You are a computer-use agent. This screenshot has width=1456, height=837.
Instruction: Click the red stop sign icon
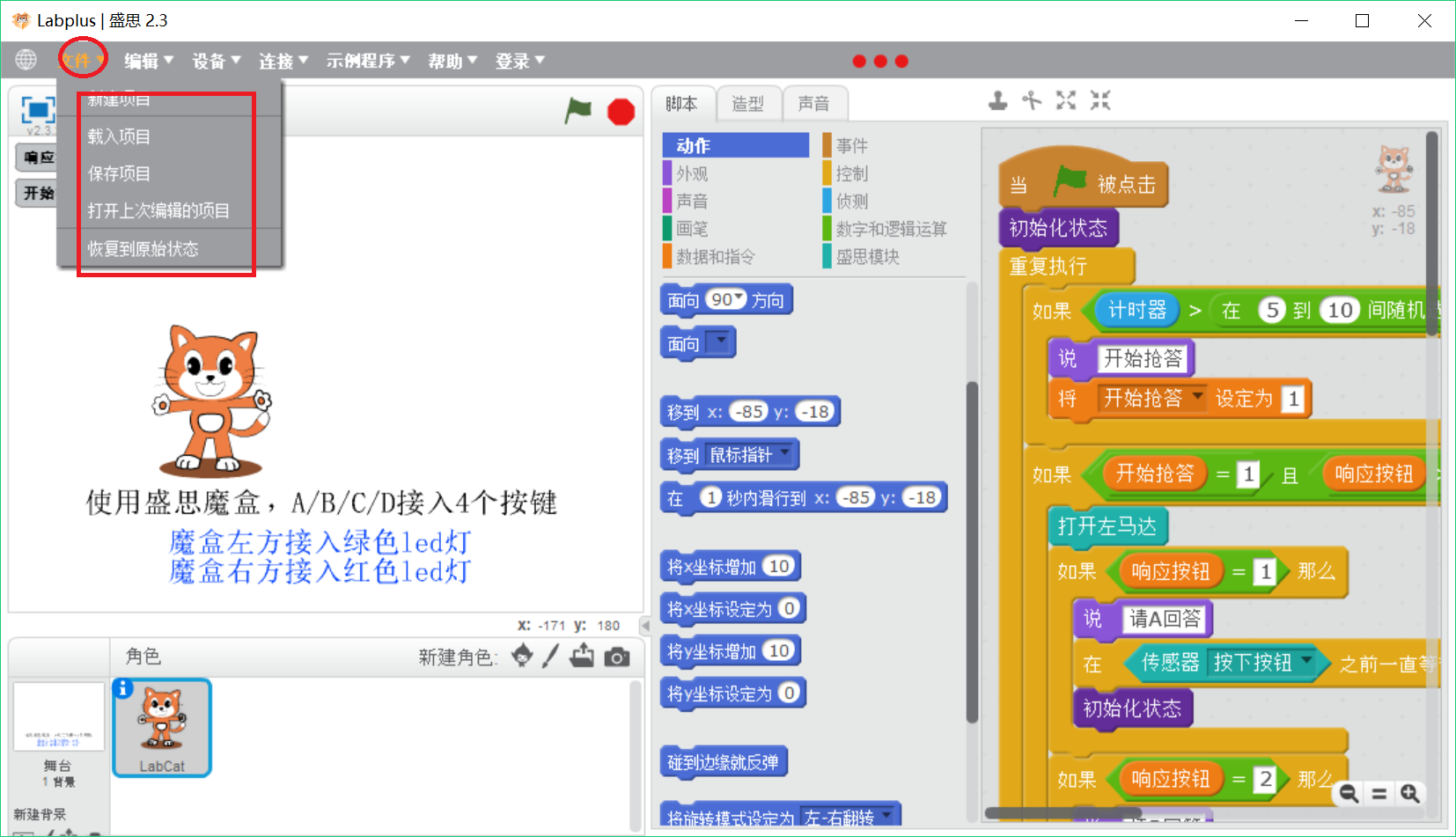coord(621,112)
